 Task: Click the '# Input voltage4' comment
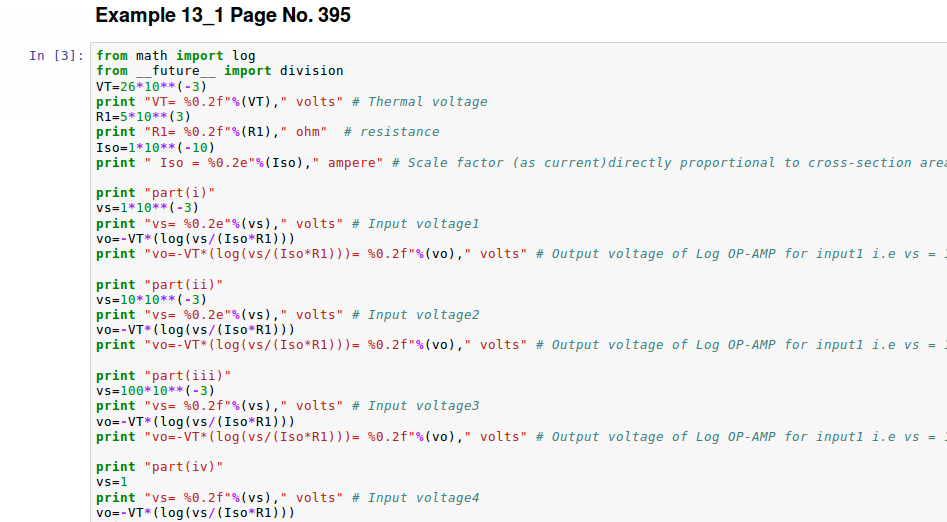423,498
